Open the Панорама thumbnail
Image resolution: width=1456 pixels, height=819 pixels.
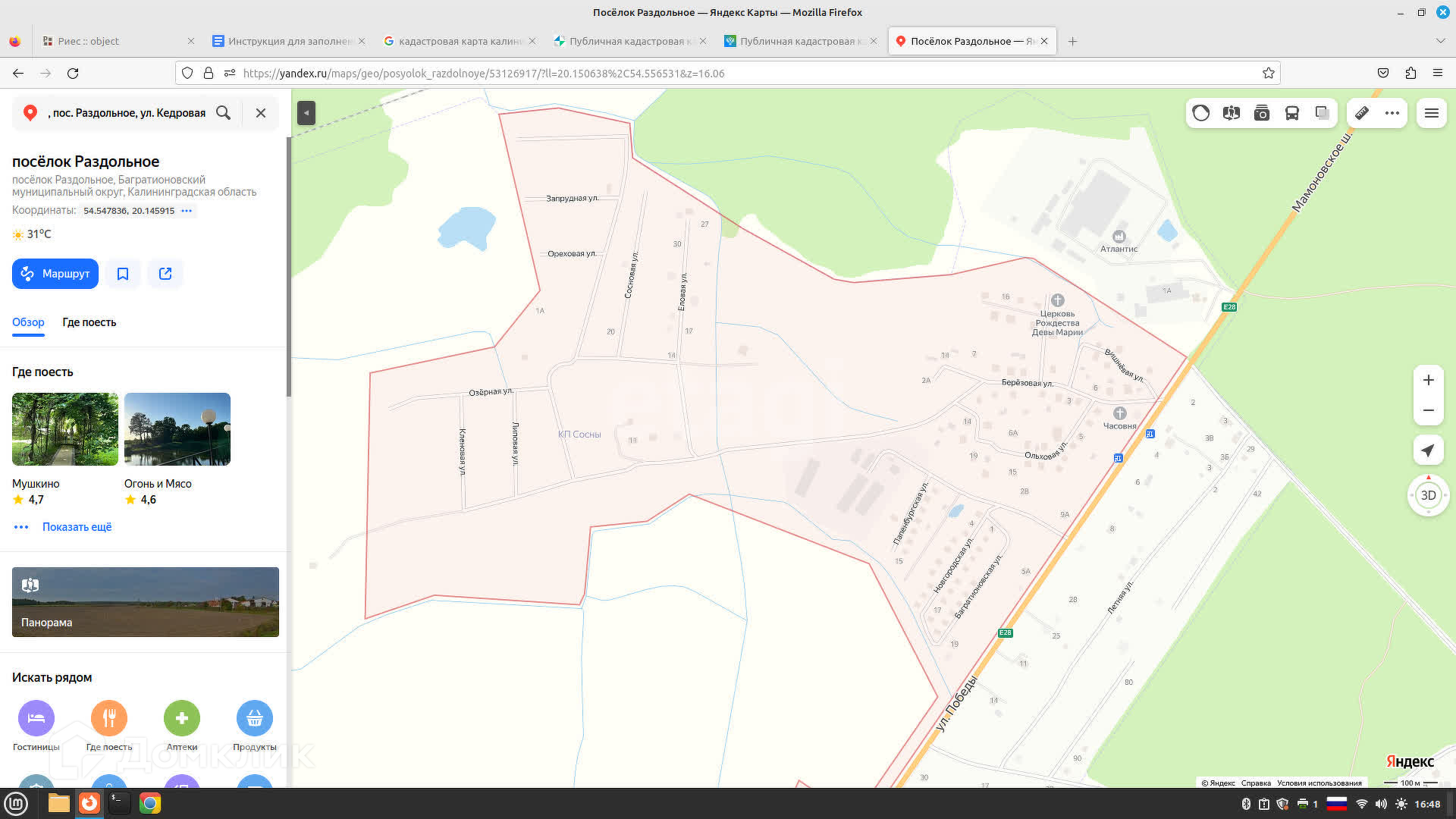[x=146, y=601]
